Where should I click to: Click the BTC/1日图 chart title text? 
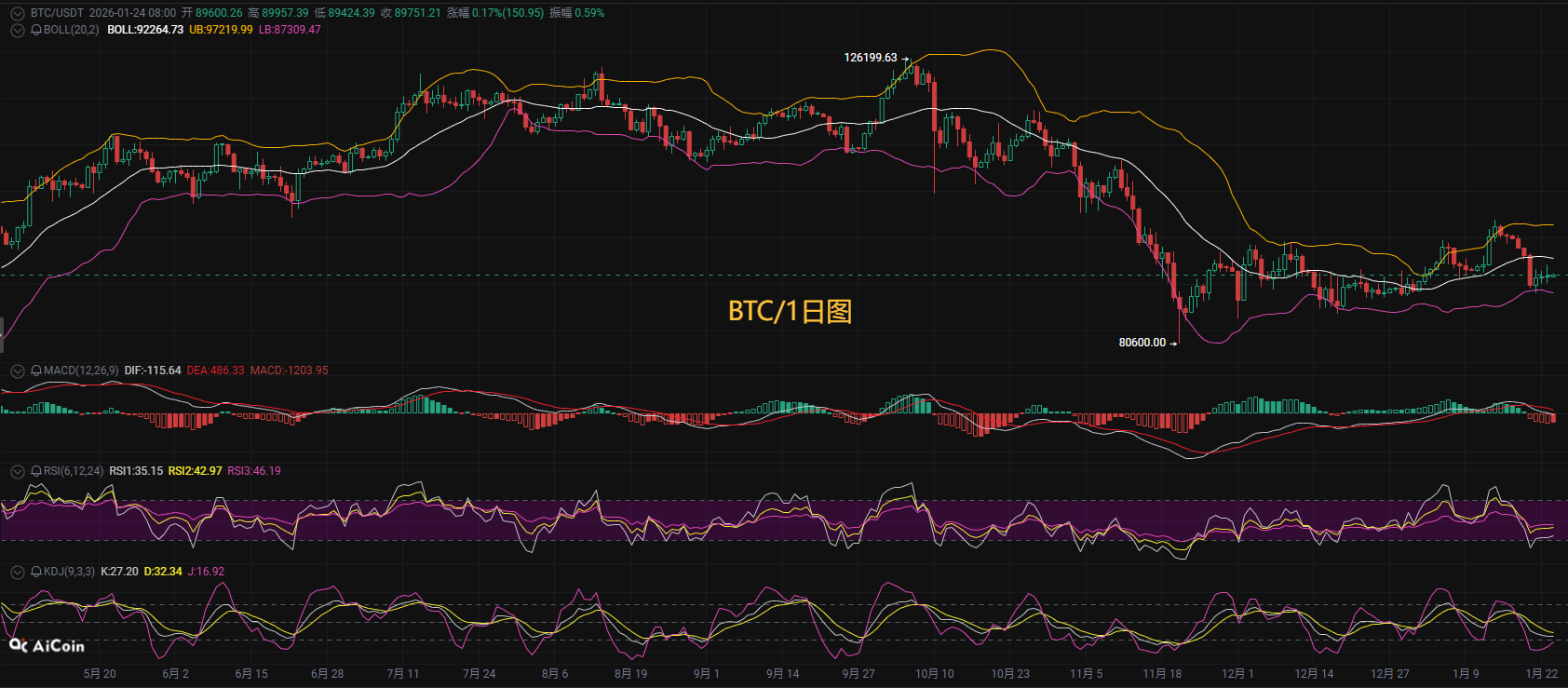point(790,311)
